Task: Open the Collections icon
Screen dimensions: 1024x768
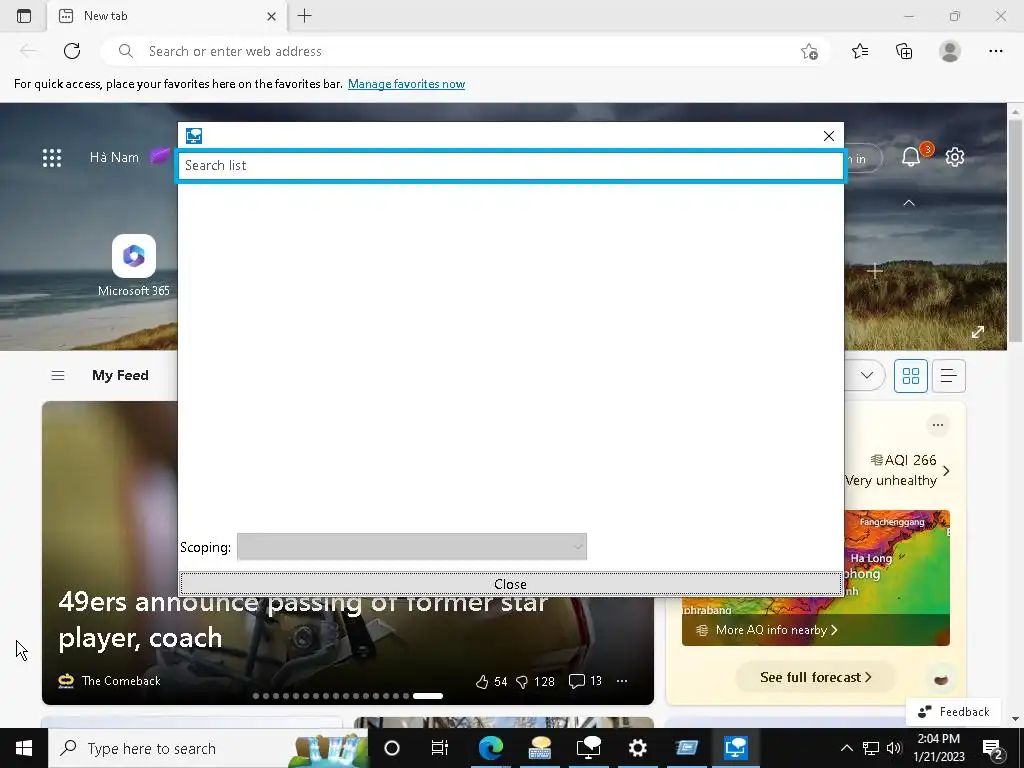Action: click(904, 51)
